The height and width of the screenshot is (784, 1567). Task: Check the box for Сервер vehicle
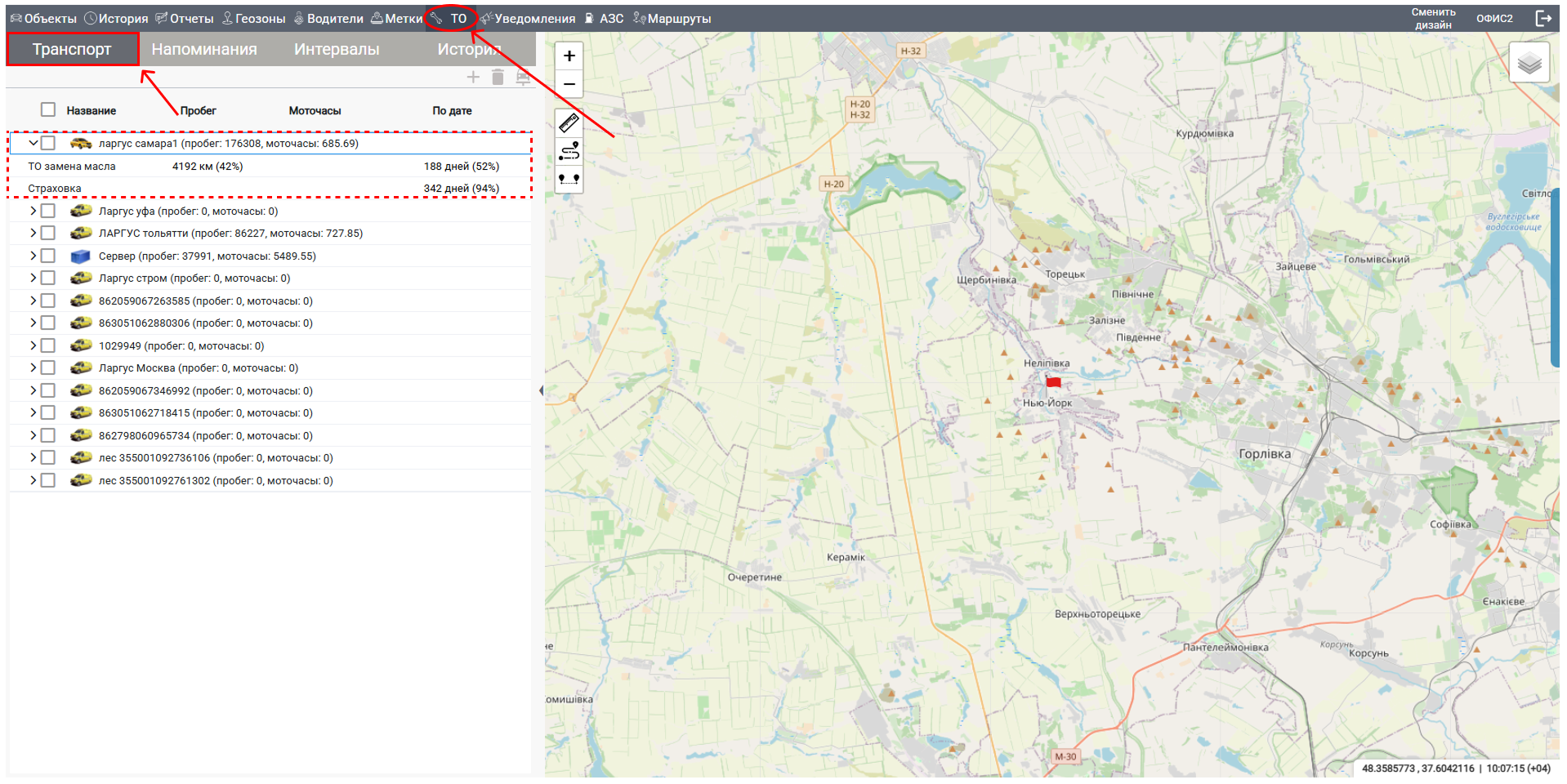(x=48, y=256)
